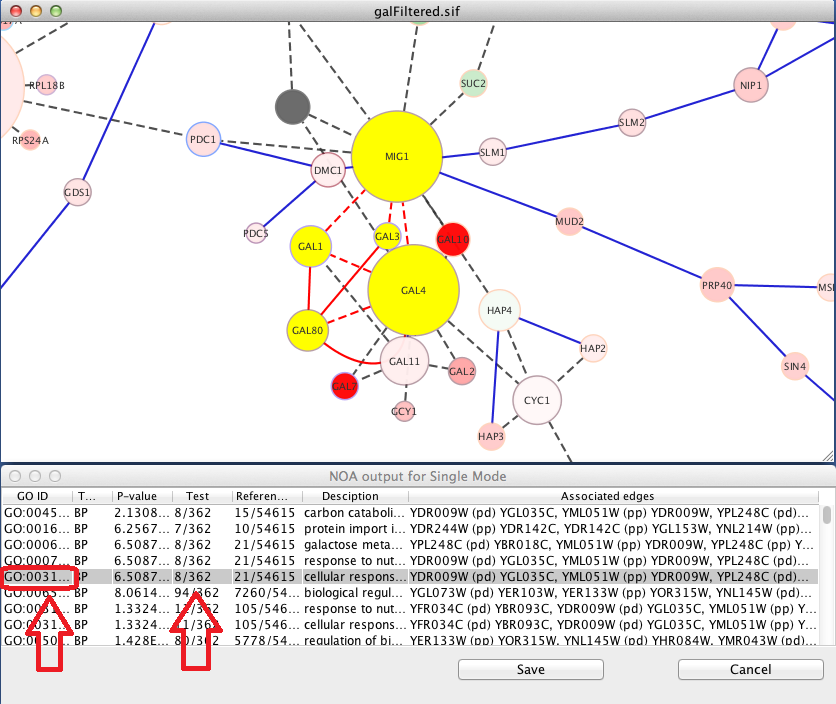836x704 pixels.
Task: Select the green SUC2 node
Action: [473, 84]
